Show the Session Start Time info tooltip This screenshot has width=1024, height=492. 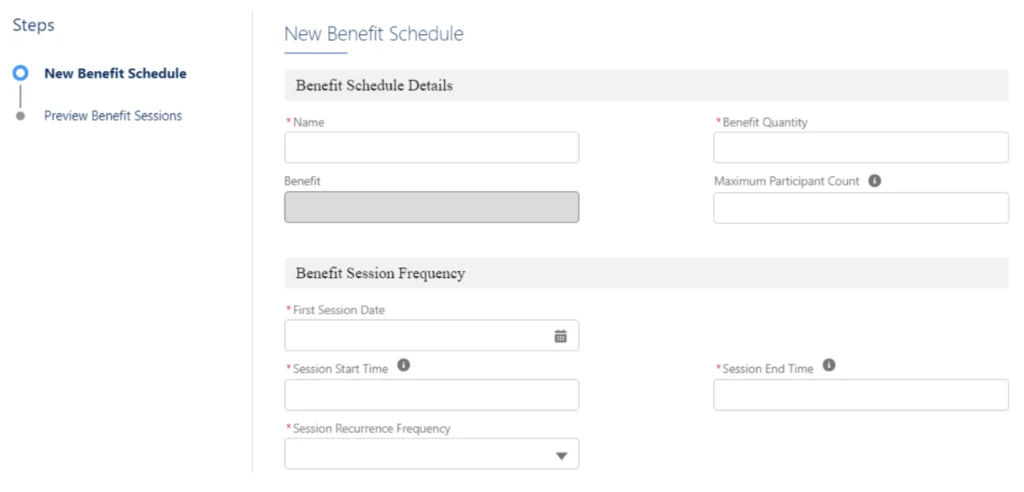click(404, 366)
